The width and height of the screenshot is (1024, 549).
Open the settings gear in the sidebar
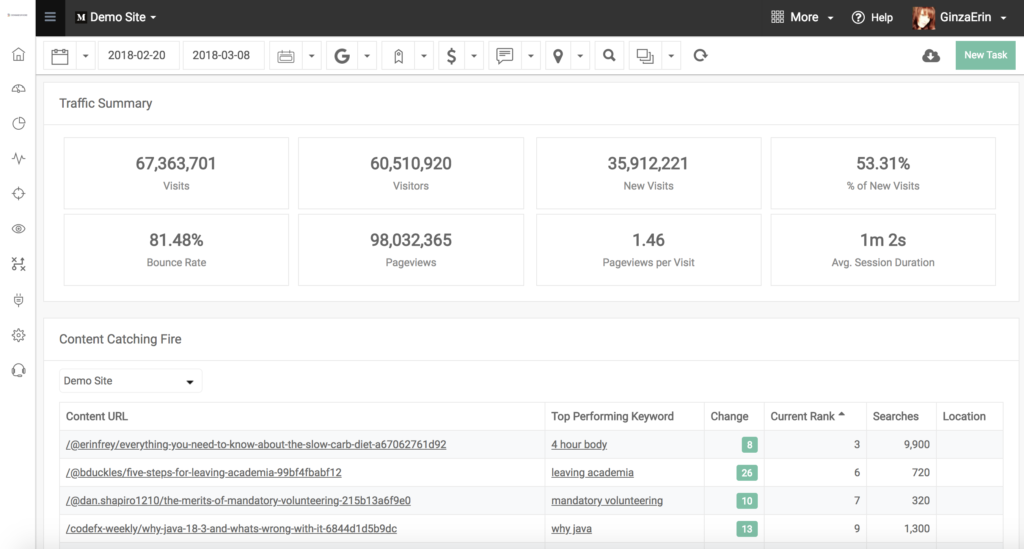point(18,335)
